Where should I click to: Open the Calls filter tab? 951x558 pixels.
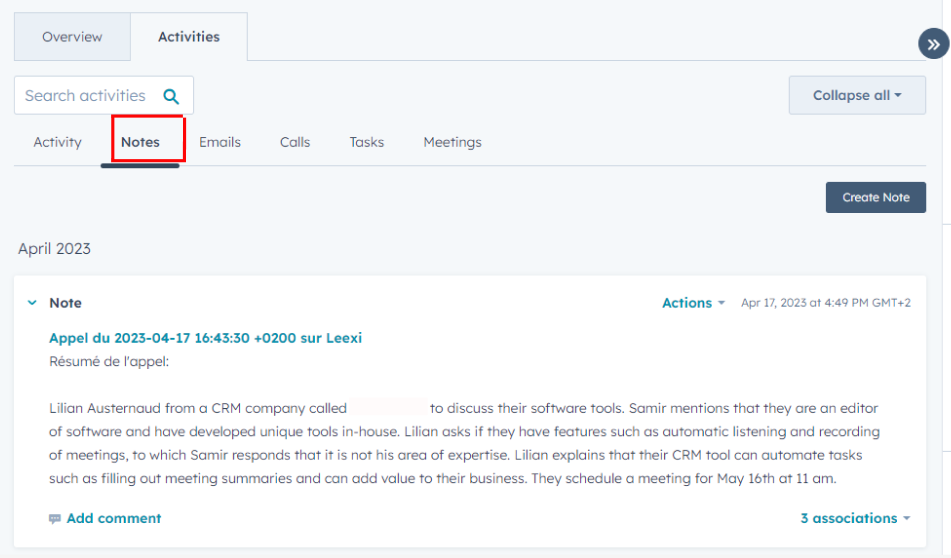coord(295,142)
